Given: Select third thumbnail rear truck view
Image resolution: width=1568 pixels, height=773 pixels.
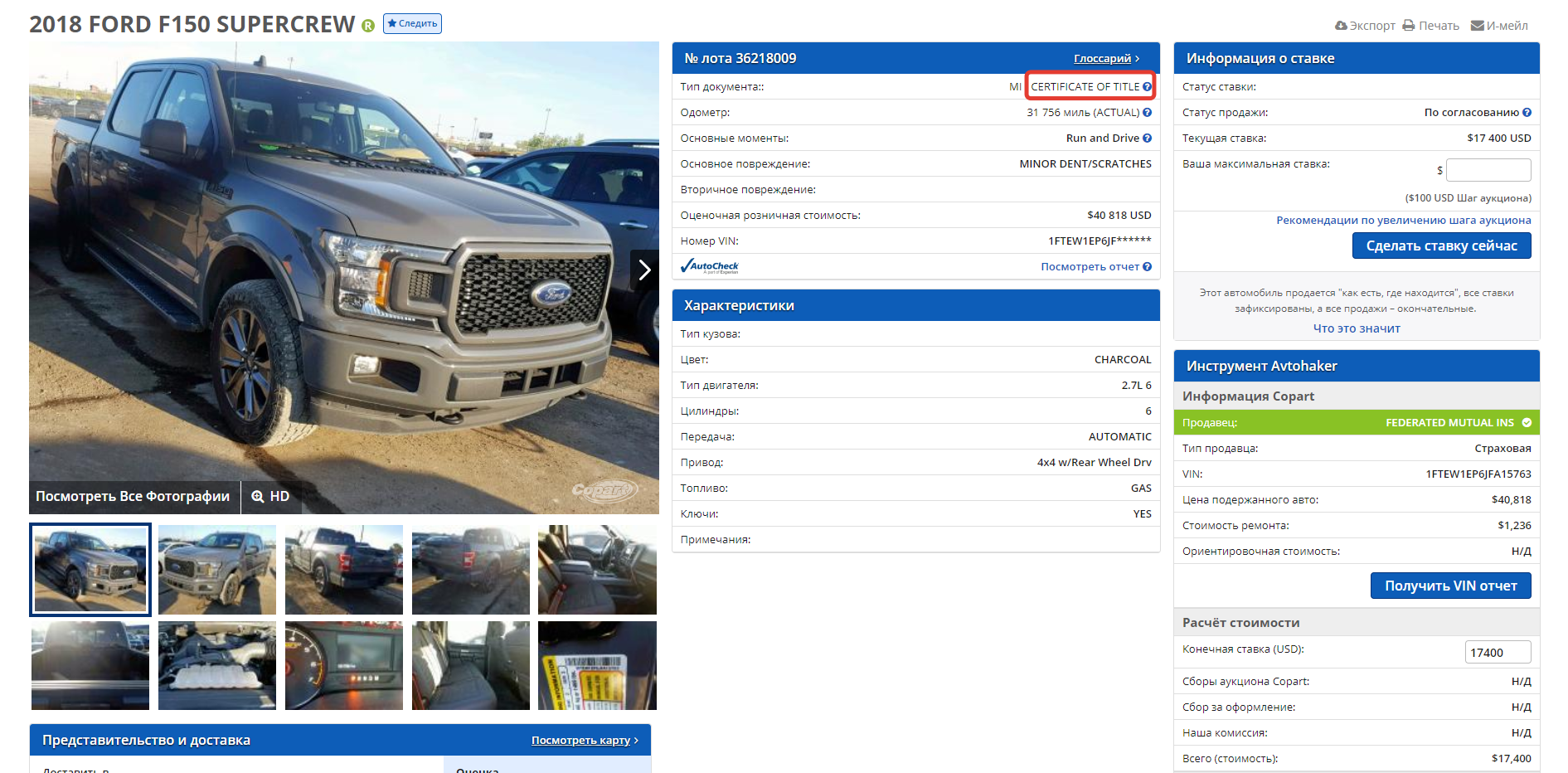Looking at the screenshot, I should [344, 570].
